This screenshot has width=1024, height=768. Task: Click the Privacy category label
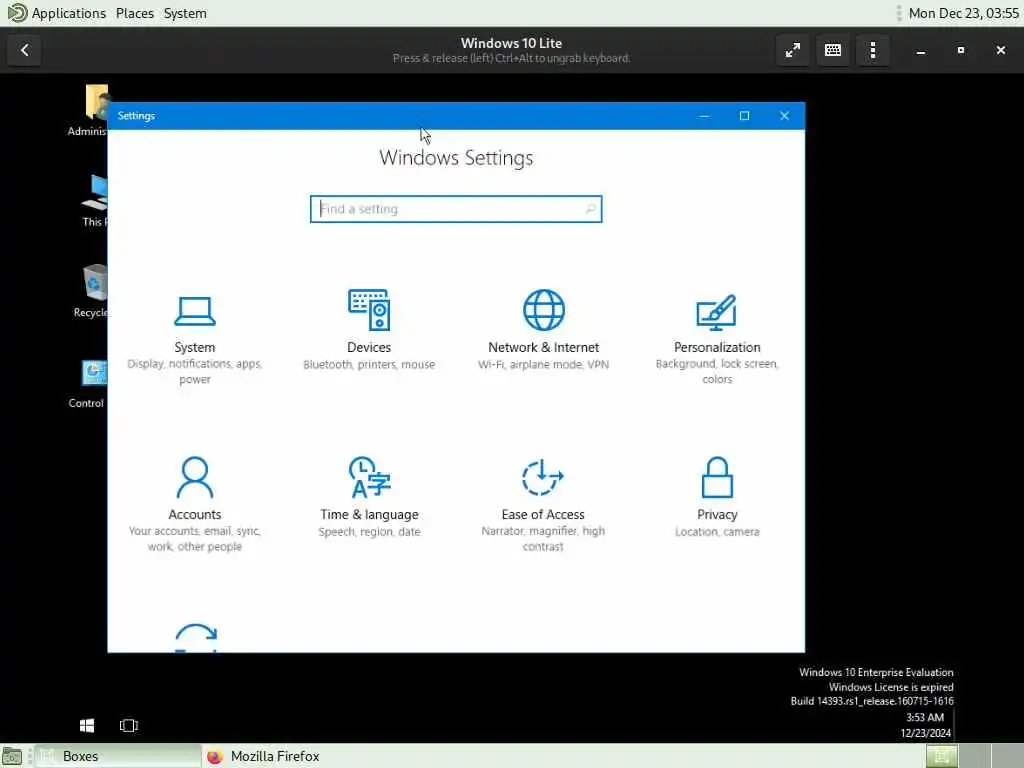[x=717, y=515]
